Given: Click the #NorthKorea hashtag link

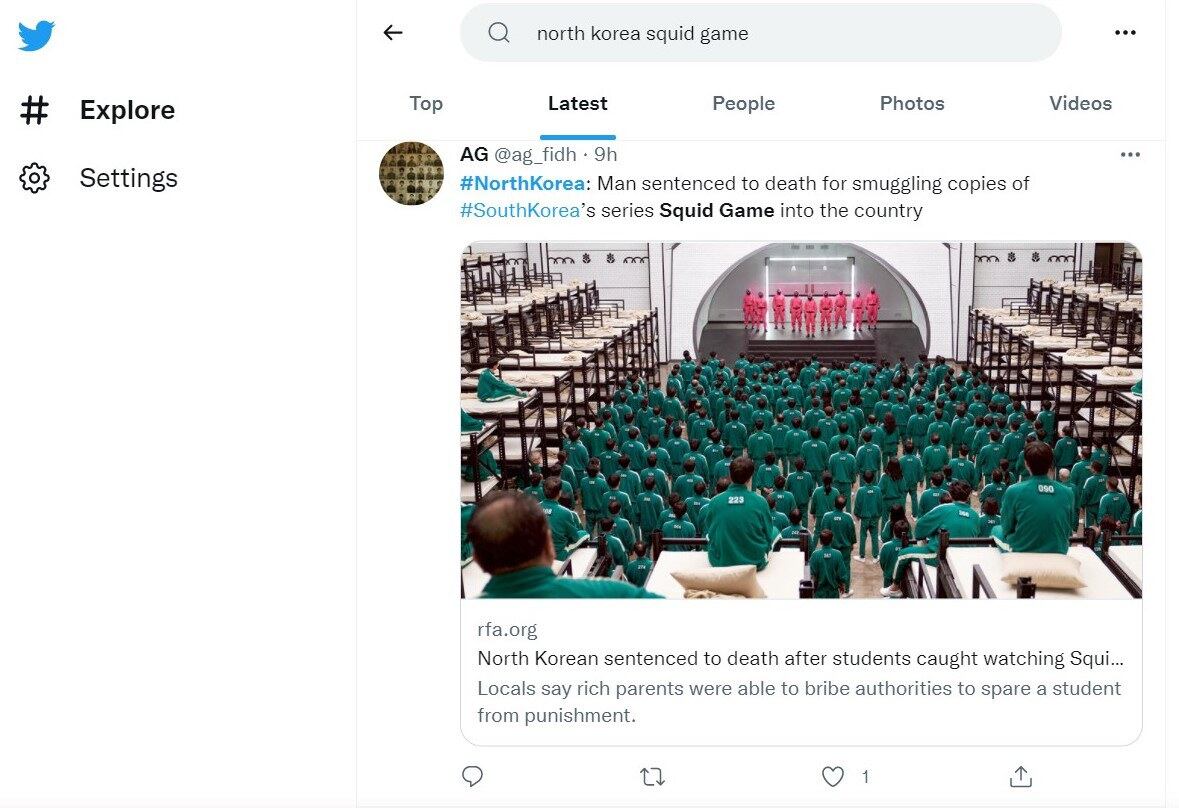Looking at the screenshot, I should [522, 184].
